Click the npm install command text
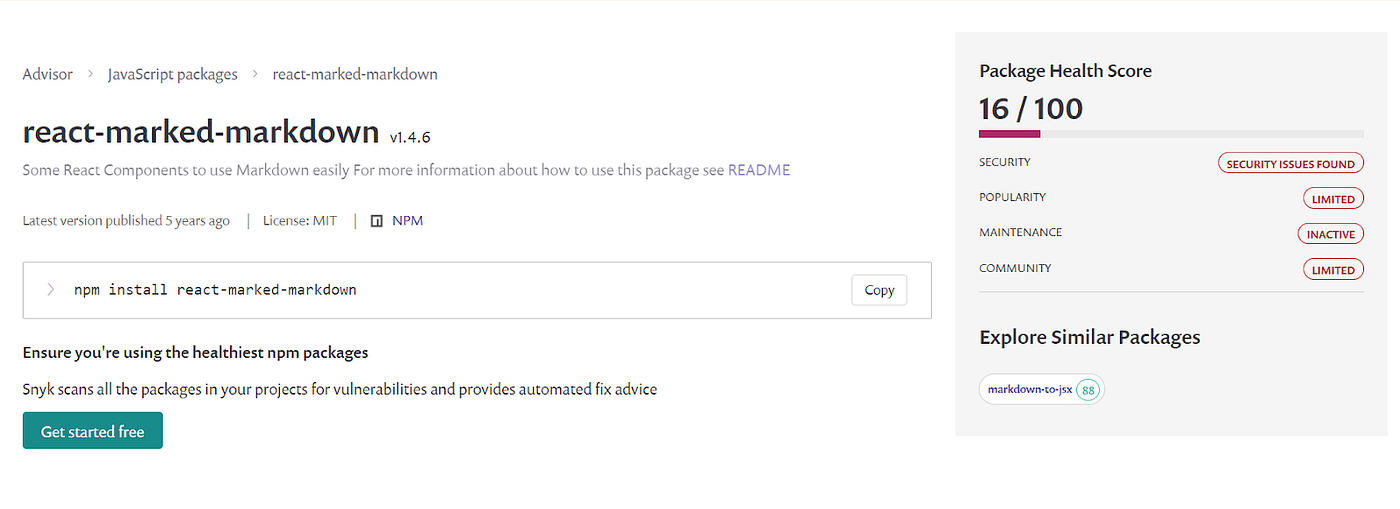This screenshot has height=509, width=1400. click(x=215, y=290)
